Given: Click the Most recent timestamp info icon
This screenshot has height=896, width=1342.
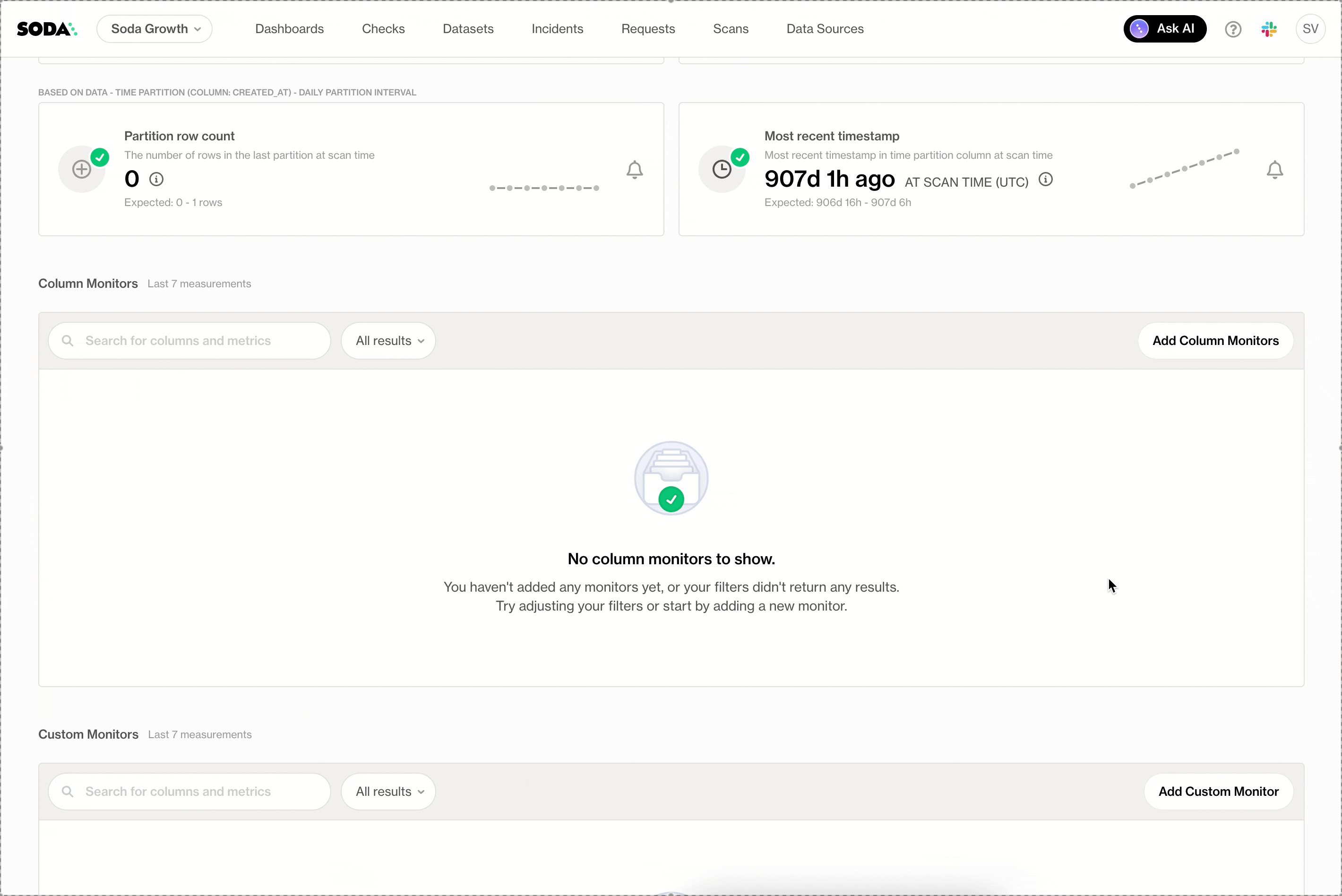Looking at the screenshot, I should 1046,180.
